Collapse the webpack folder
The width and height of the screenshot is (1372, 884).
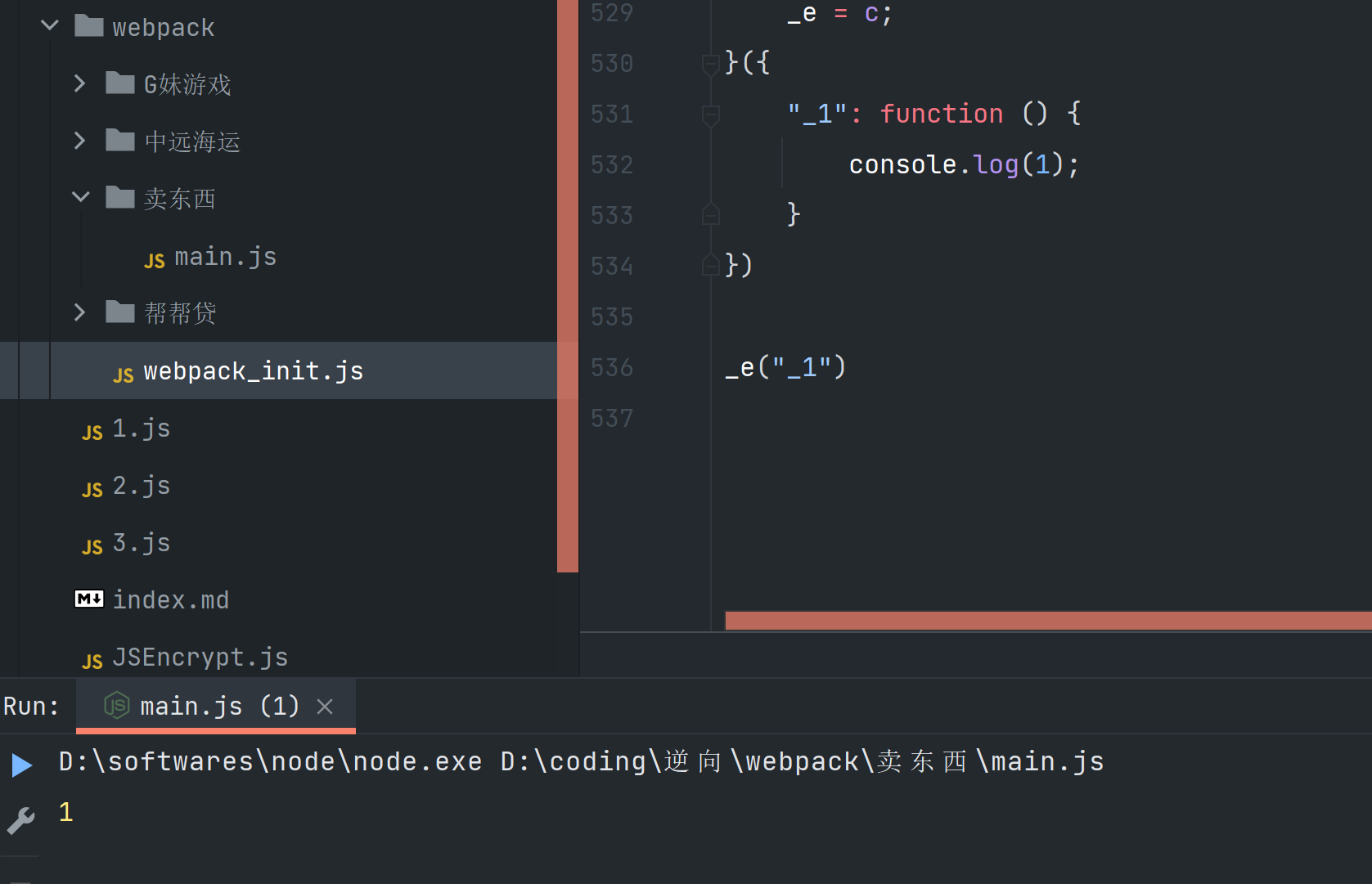tap(50, 26)
